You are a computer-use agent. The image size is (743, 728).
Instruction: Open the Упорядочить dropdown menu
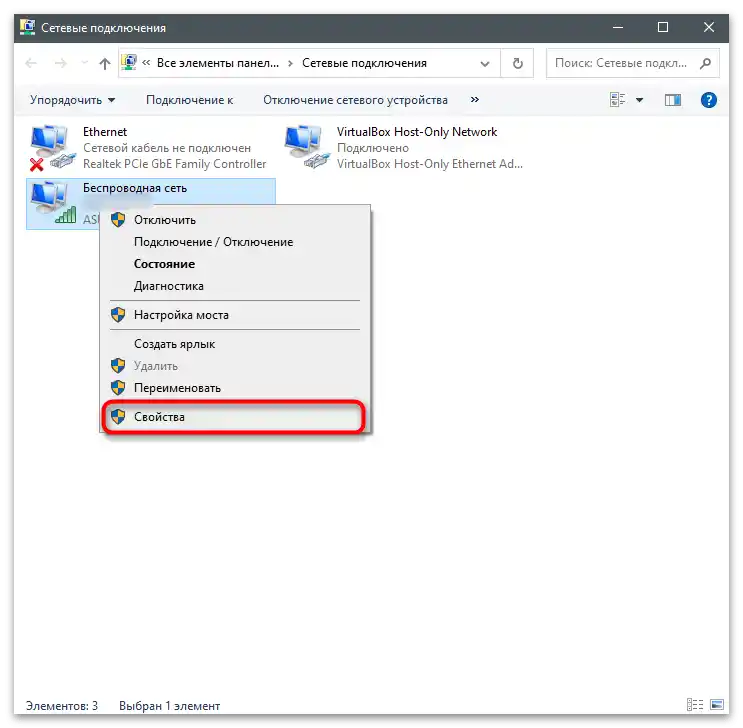click(x=72, y=100)
